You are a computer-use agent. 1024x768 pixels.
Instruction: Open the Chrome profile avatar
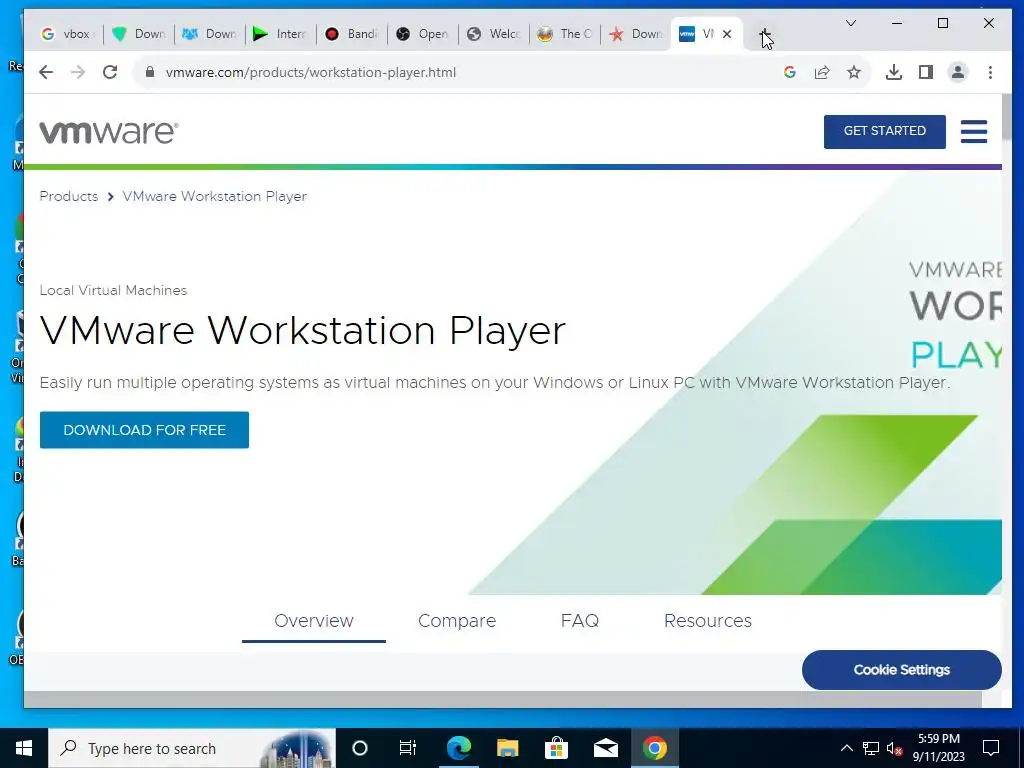(957, 72)
